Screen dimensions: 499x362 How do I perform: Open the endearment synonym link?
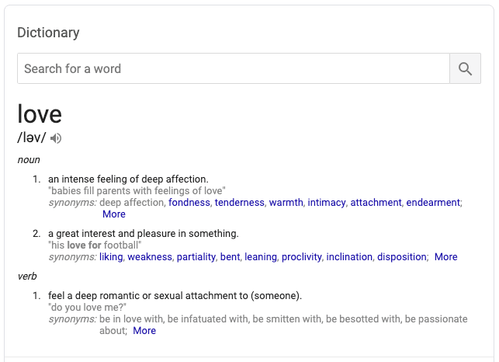433,202
